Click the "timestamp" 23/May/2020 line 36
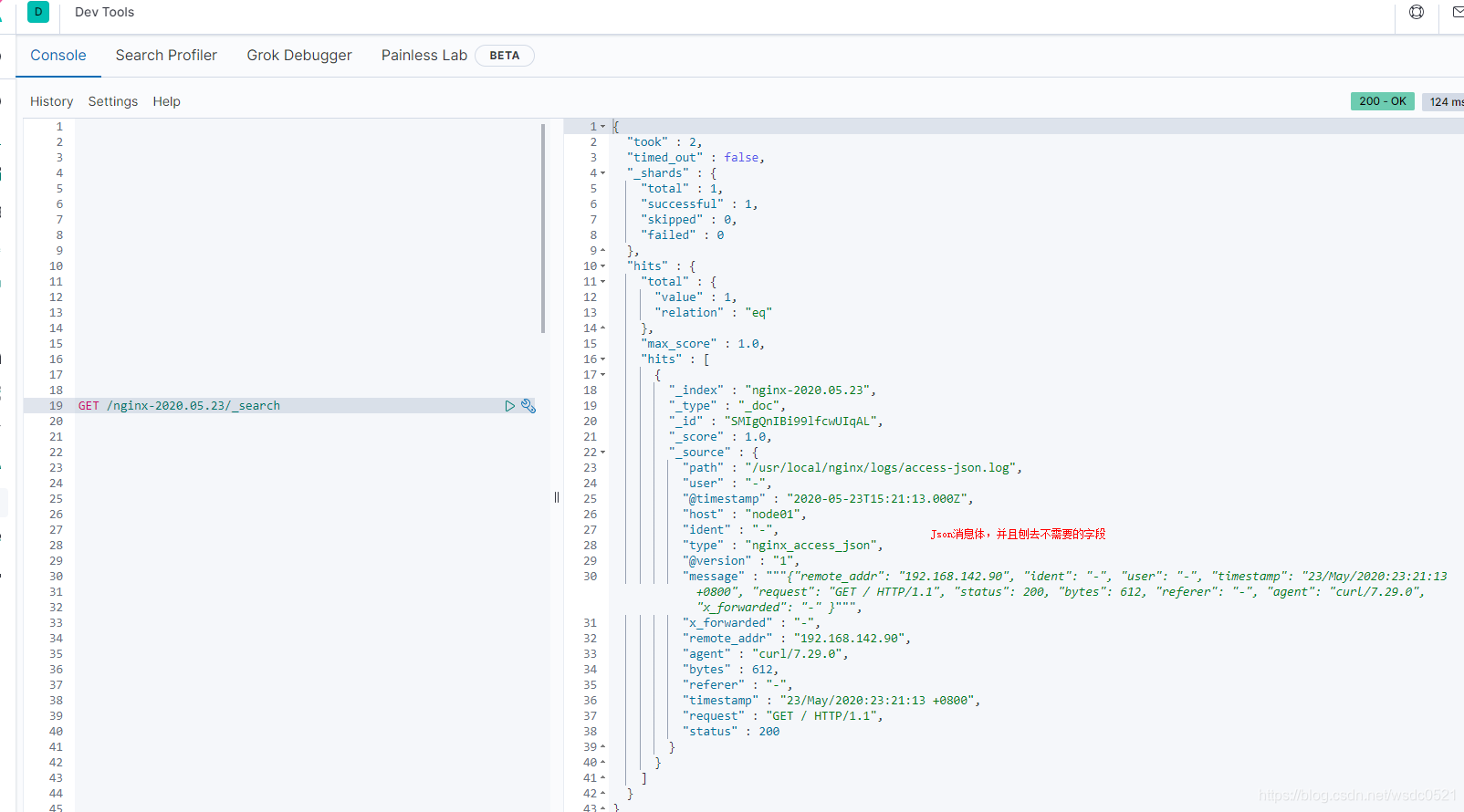 831,701
